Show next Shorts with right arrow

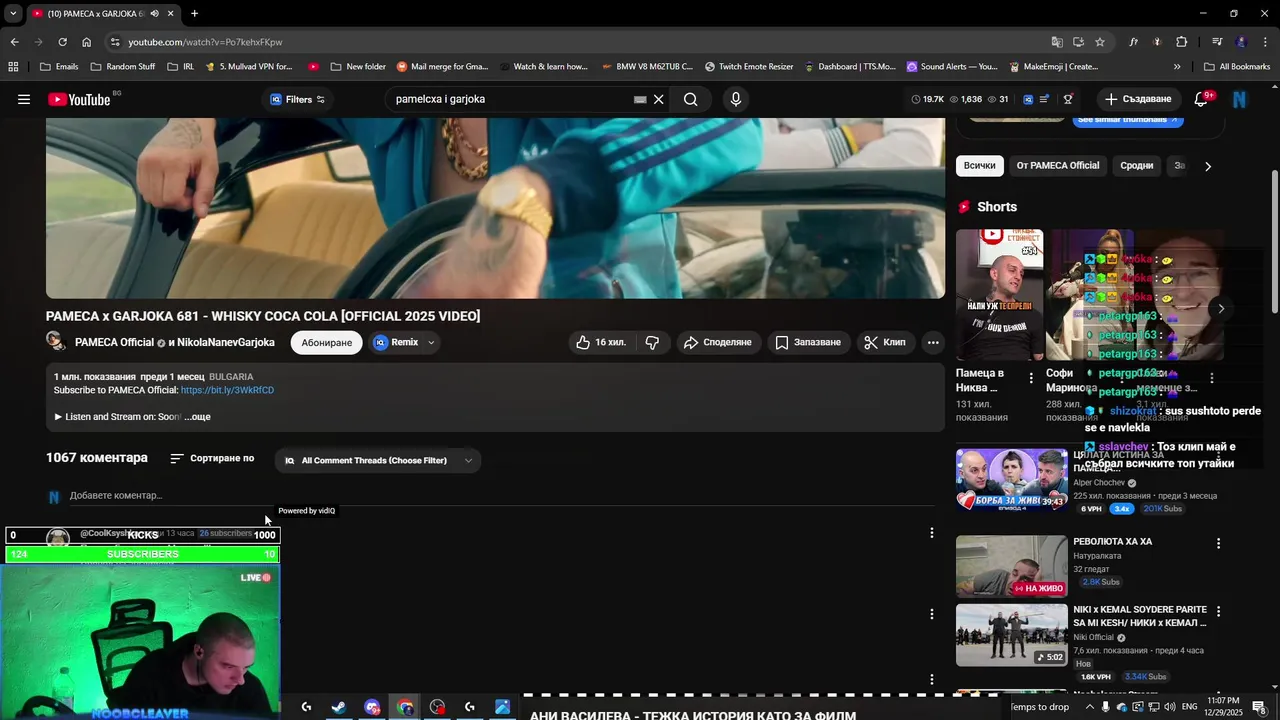pyautogui.click(x=1220, y=308)
